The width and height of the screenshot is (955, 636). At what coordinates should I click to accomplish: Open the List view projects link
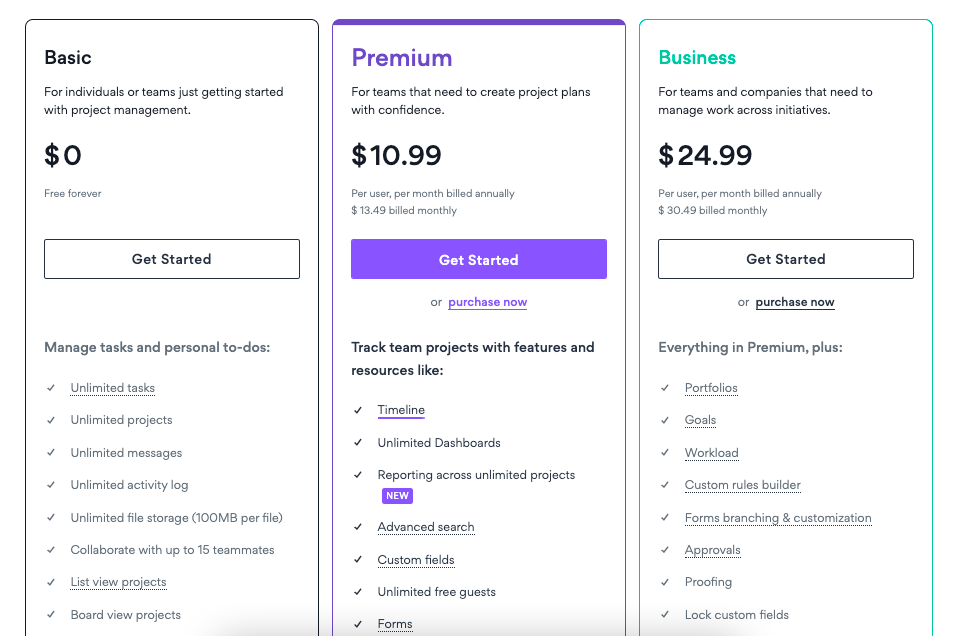(118, 582)
